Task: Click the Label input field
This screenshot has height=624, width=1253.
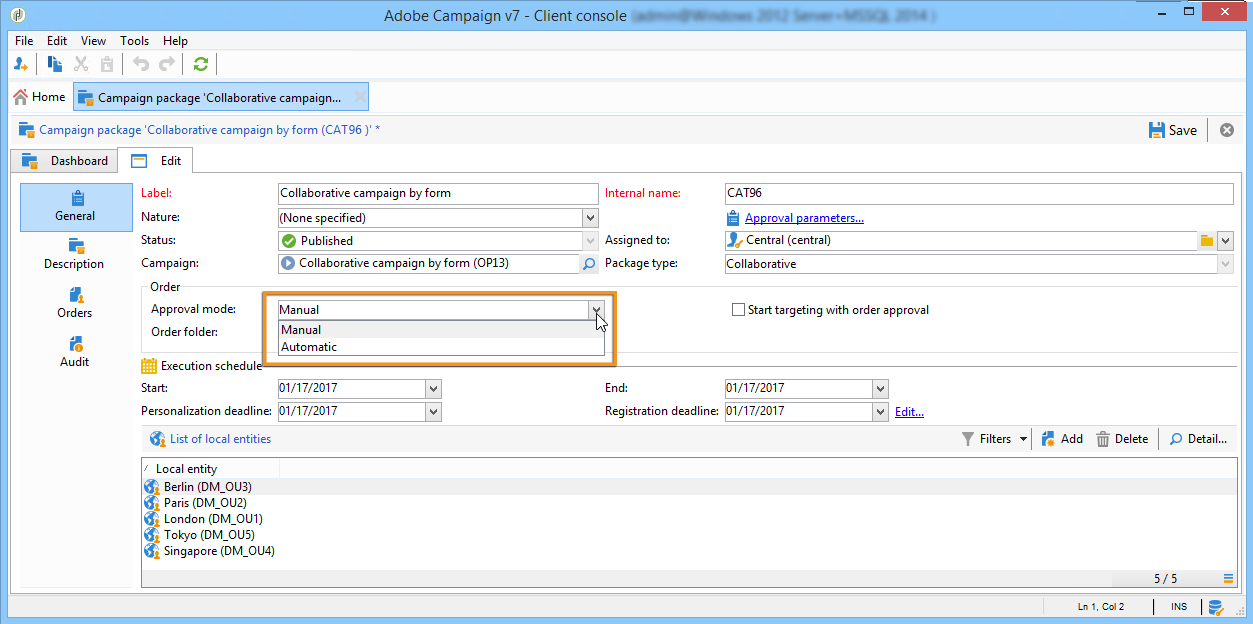Action: pos(437,193)
